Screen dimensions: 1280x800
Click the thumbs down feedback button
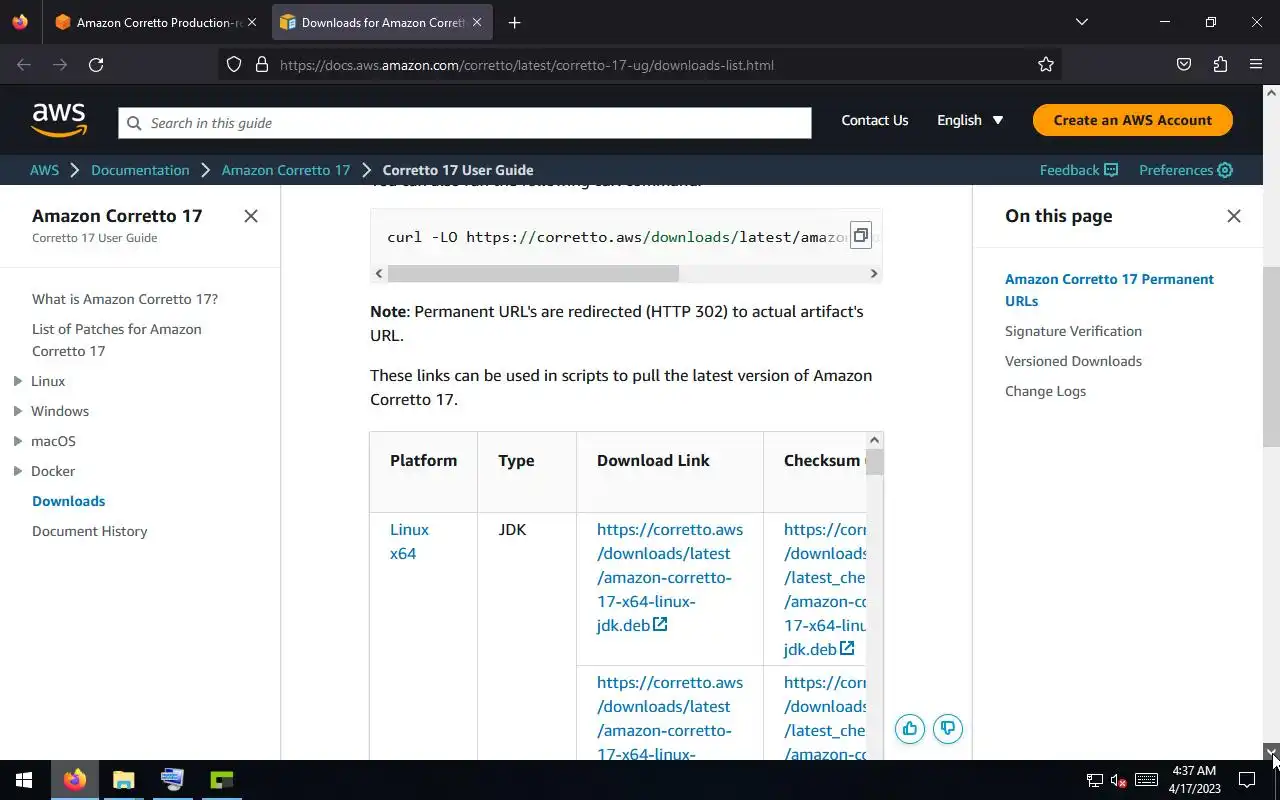(x=948, y=728)
